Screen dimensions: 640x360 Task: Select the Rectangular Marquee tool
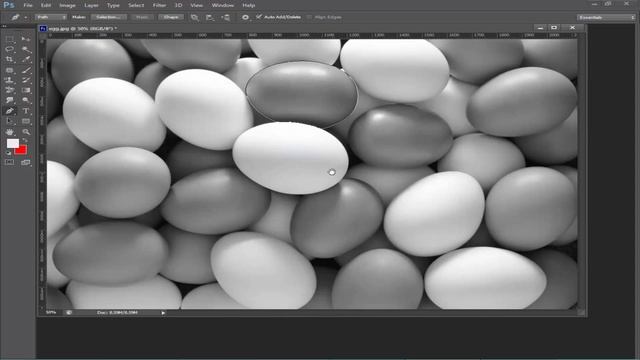10,39
